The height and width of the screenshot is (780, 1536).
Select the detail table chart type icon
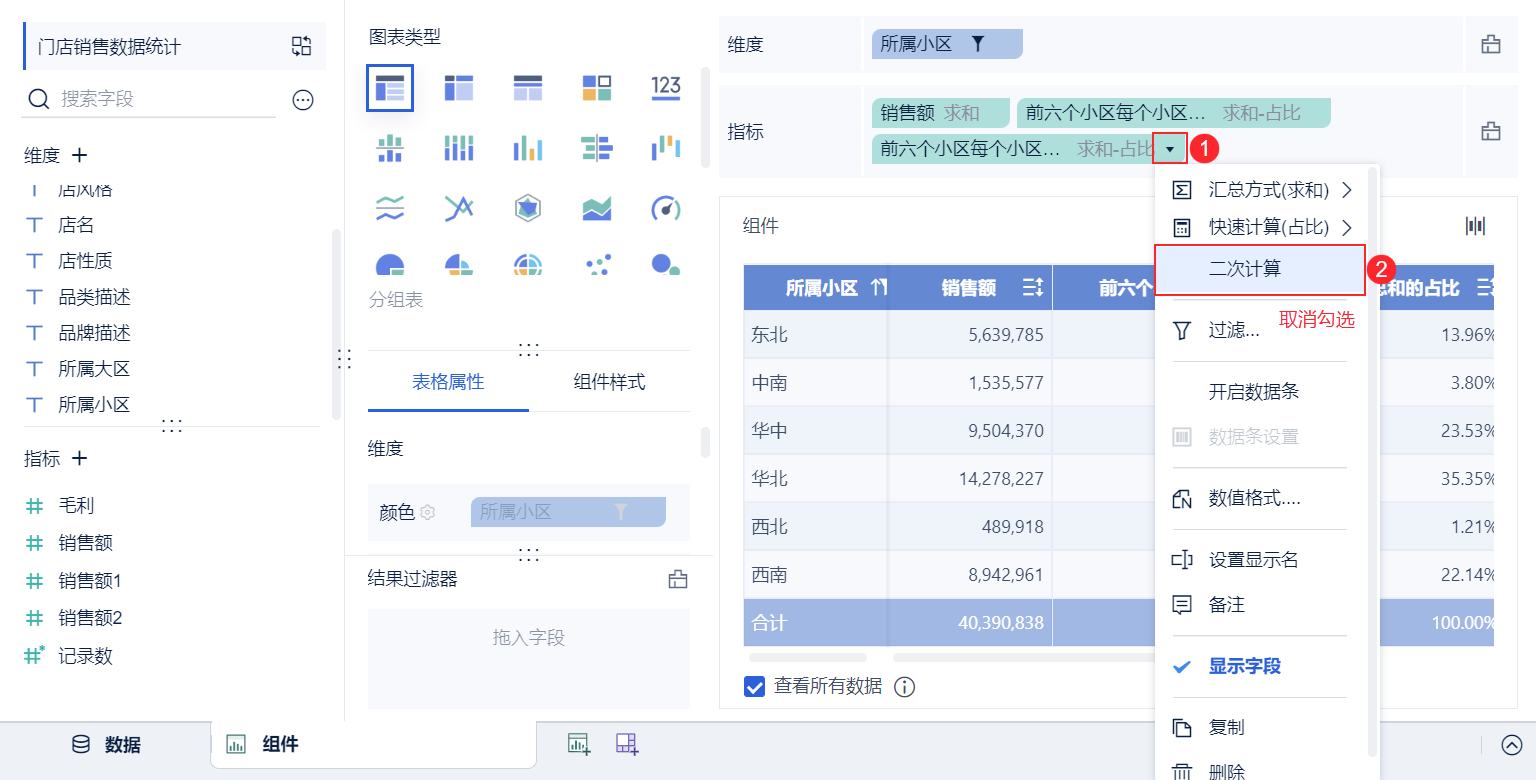point(527,88)
